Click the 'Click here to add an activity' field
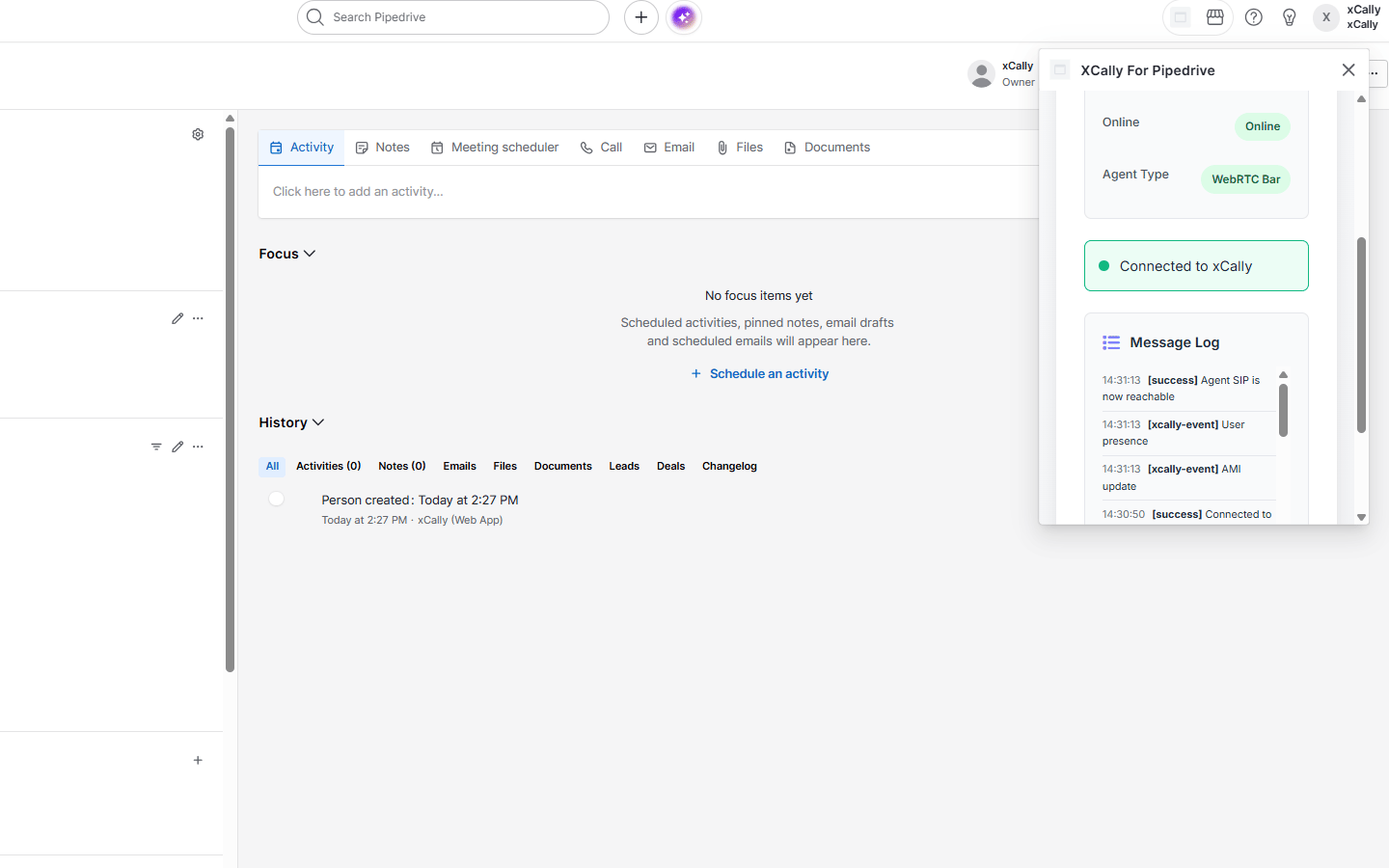This screenshot has height=868, width=1389. point(648,192)
